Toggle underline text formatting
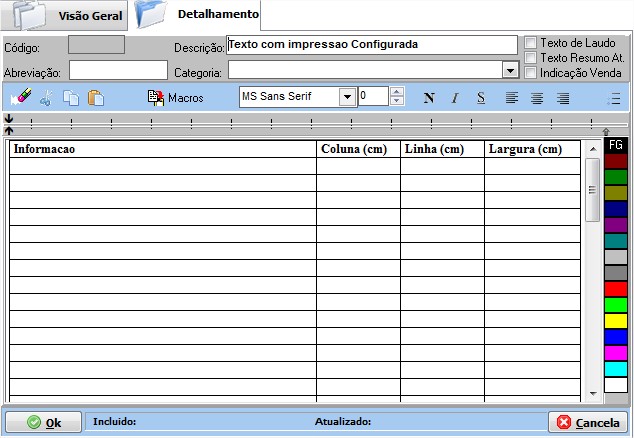The width and height of the screenshot is (634, 438). click(480, 97)
